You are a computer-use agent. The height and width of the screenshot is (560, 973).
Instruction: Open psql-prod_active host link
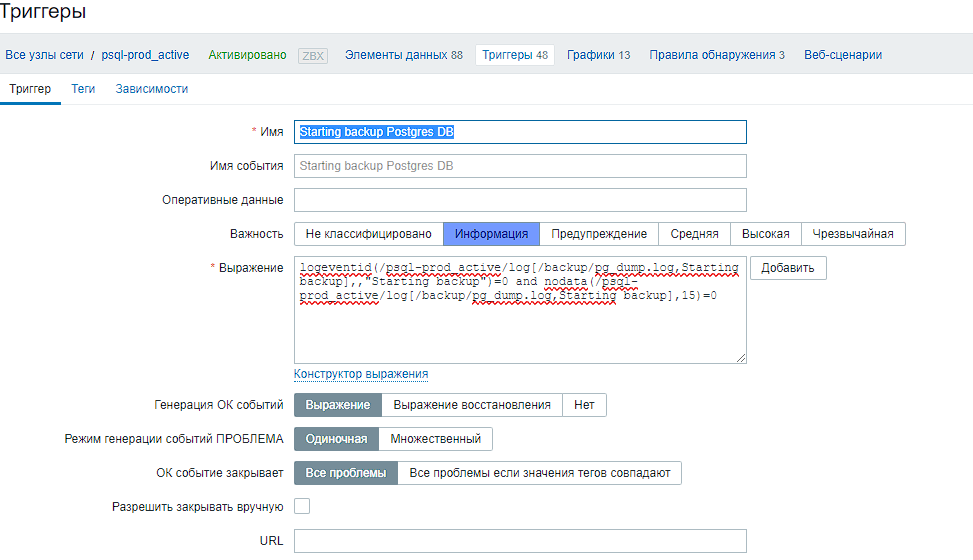click(x=145, y=55)
